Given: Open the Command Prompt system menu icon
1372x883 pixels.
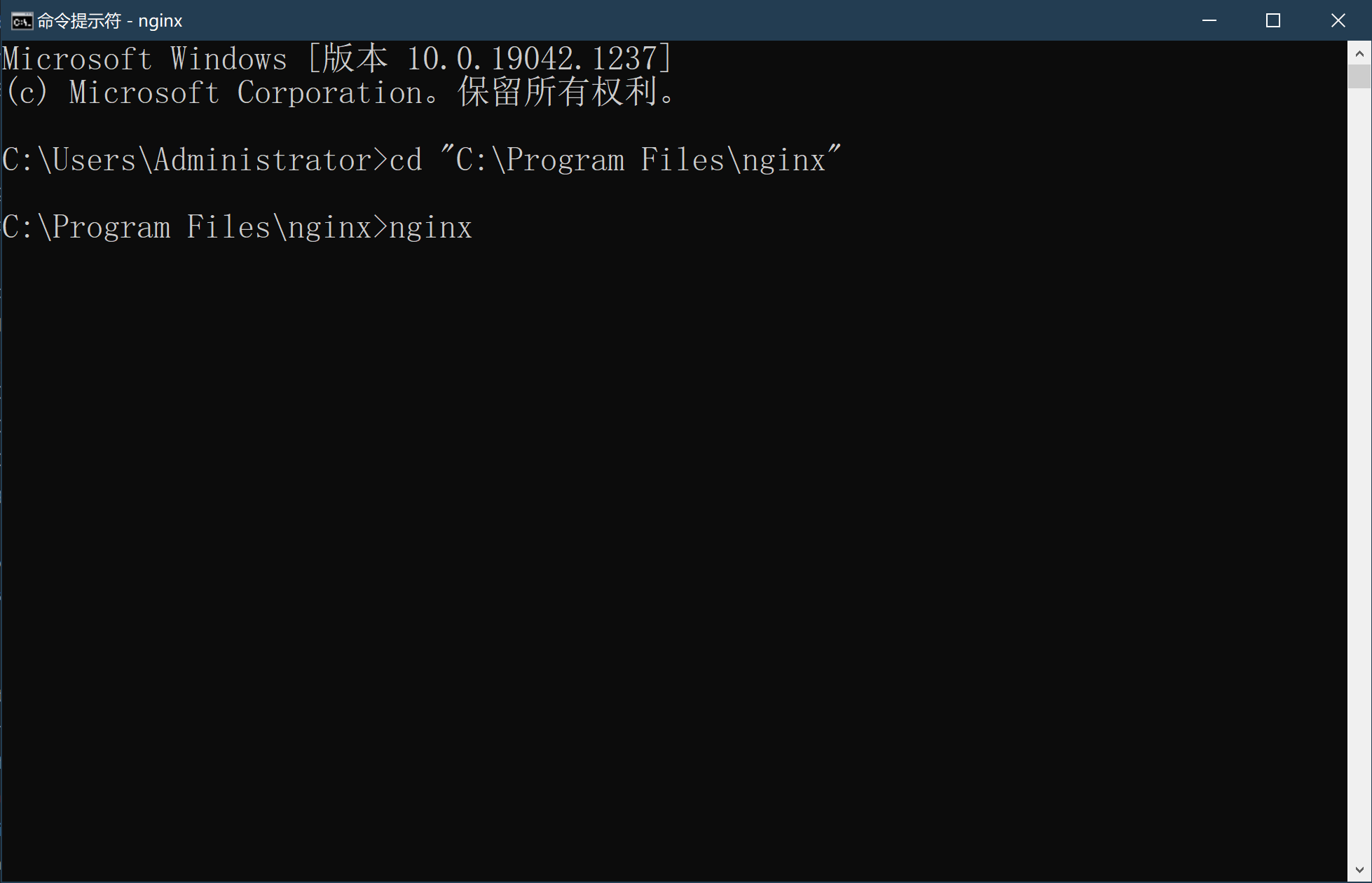Looking at the screenshot, I should pyautogui.click(x=22, y=21).
